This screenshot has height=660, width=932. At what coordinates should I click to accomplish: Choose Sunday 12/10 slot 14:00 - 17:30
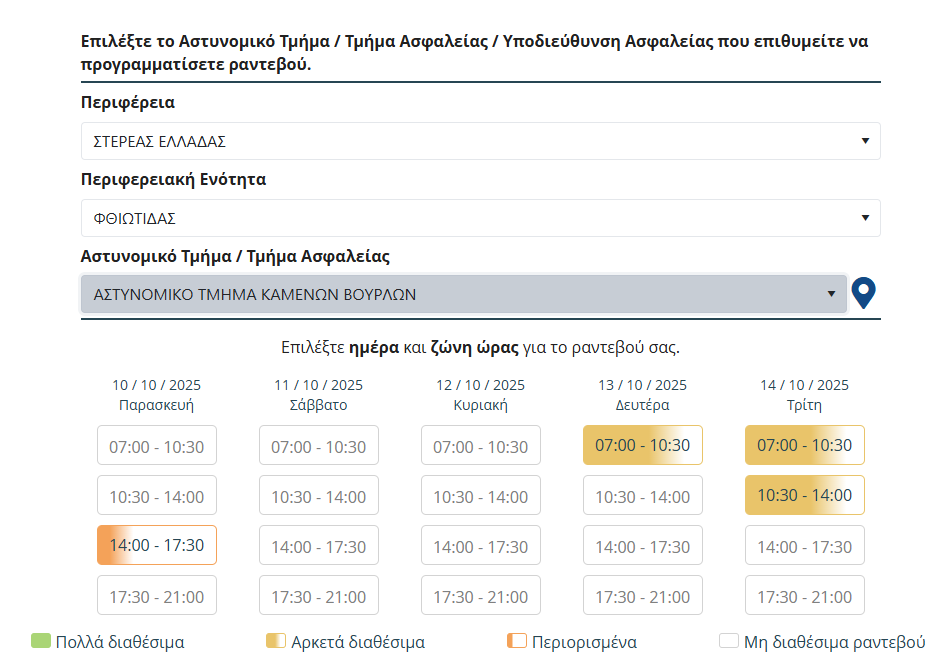pyautogui.click(x=481, y=546)
